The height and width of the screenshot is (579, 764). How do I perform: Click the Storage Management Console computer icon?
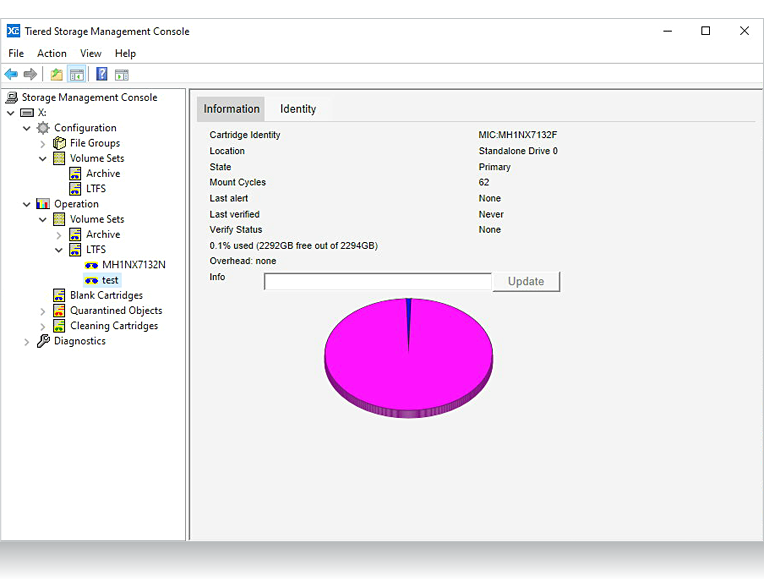point(12,97)
